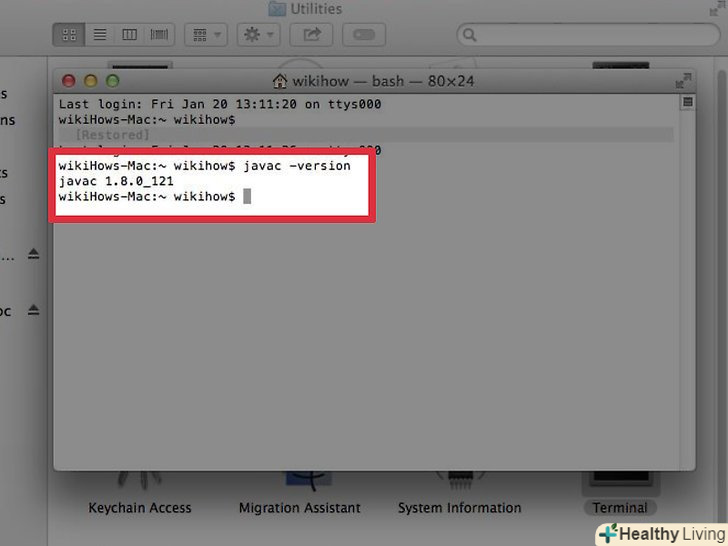Click the 'javac -version' command line

tap(204, 166)
